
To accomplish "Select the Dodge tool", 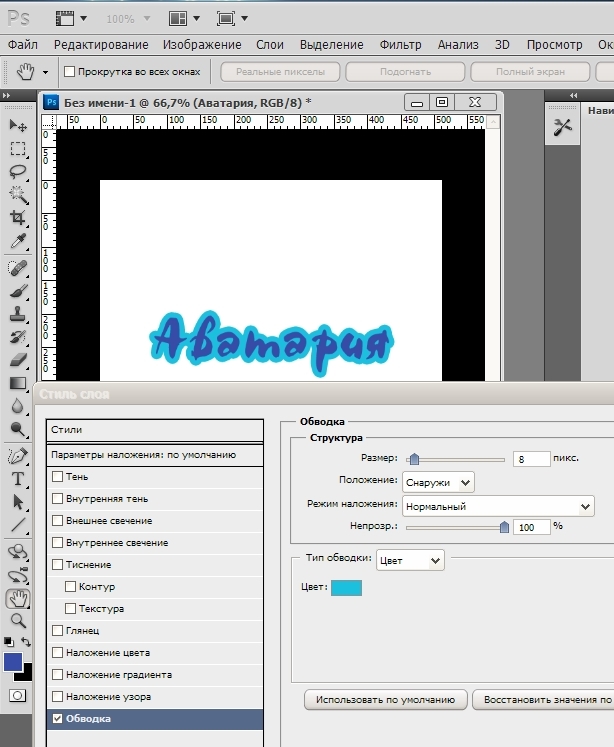I will click(x=18, y=430).
